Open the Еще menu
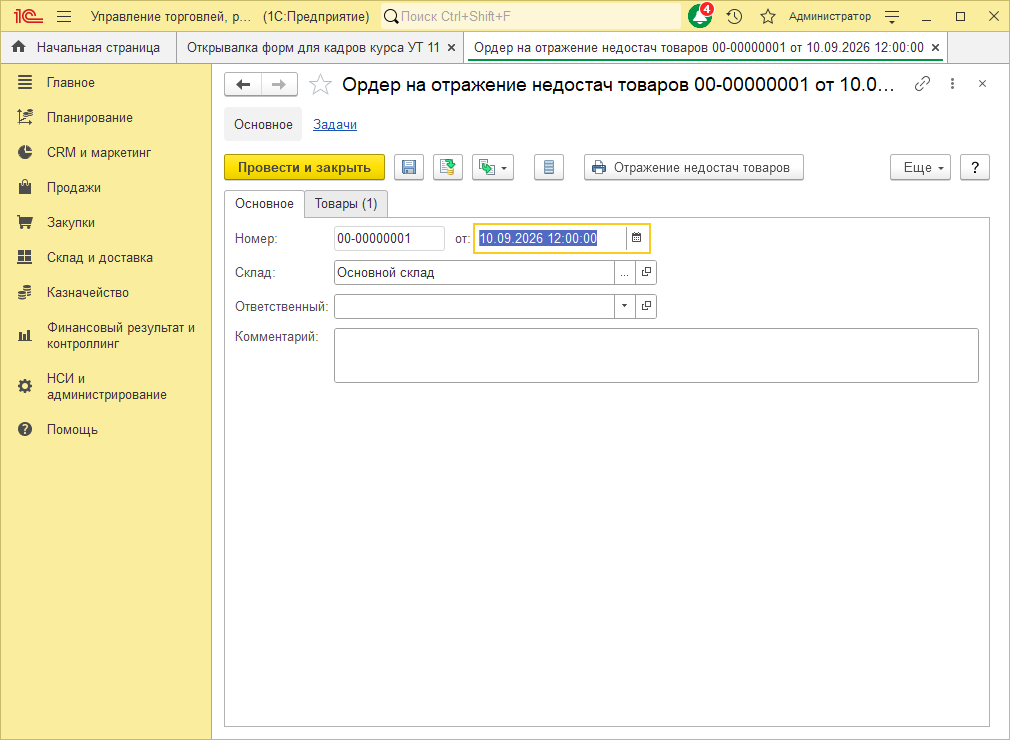 [x=920, y=167]
